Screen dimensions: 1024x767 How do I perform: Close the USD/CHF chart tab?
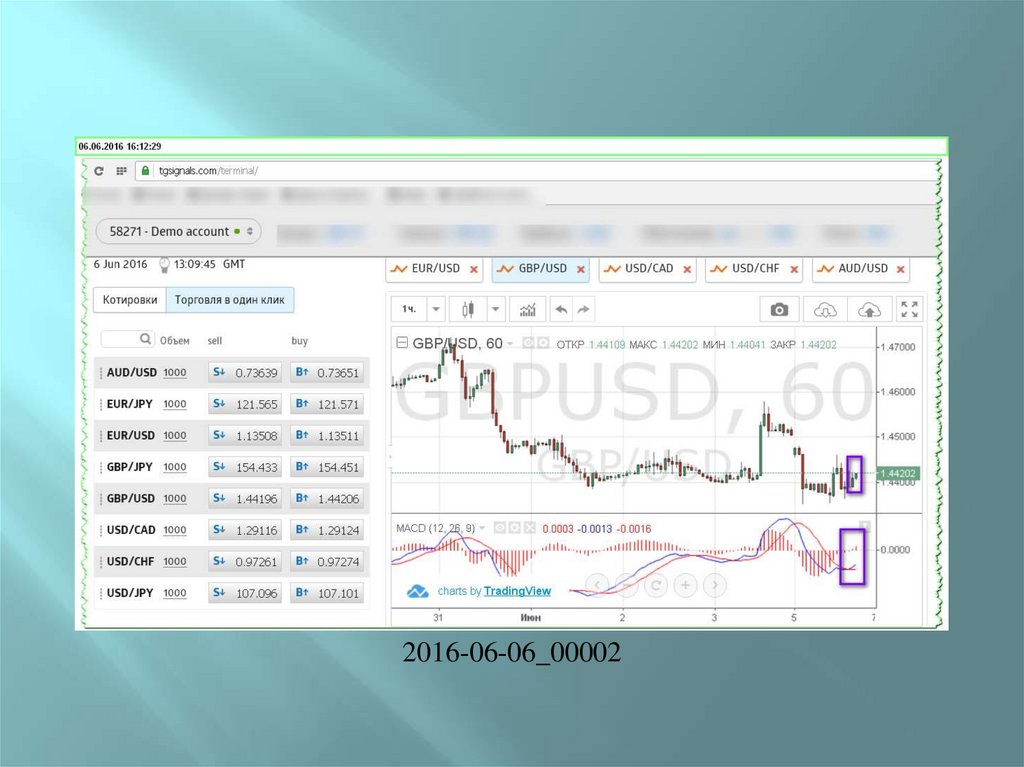(x=794, y=269)
